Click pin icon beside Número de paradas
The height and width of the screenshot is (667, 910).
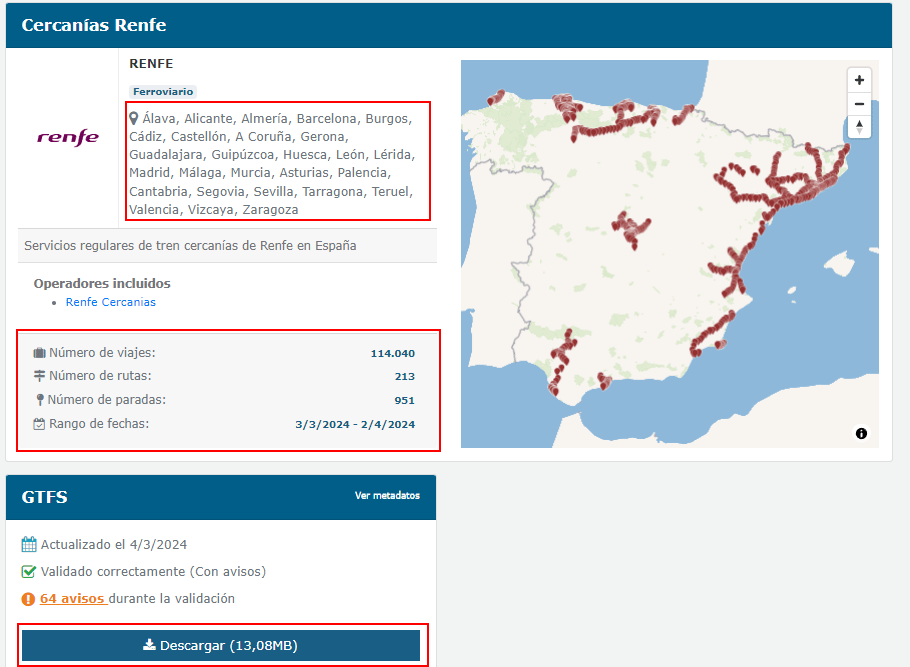point(39,400)
